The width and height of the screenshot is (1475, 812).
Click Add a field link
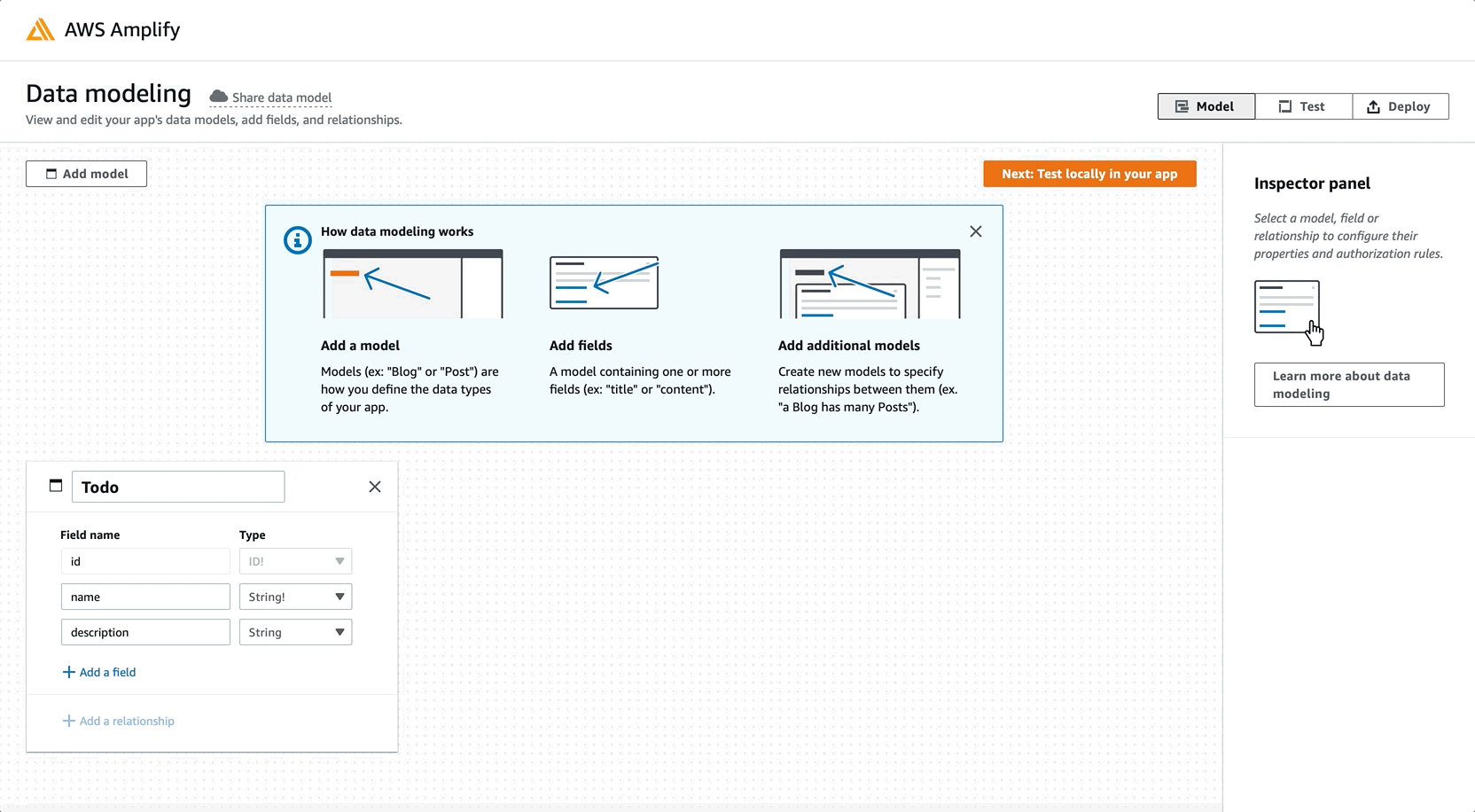[98, 672]
